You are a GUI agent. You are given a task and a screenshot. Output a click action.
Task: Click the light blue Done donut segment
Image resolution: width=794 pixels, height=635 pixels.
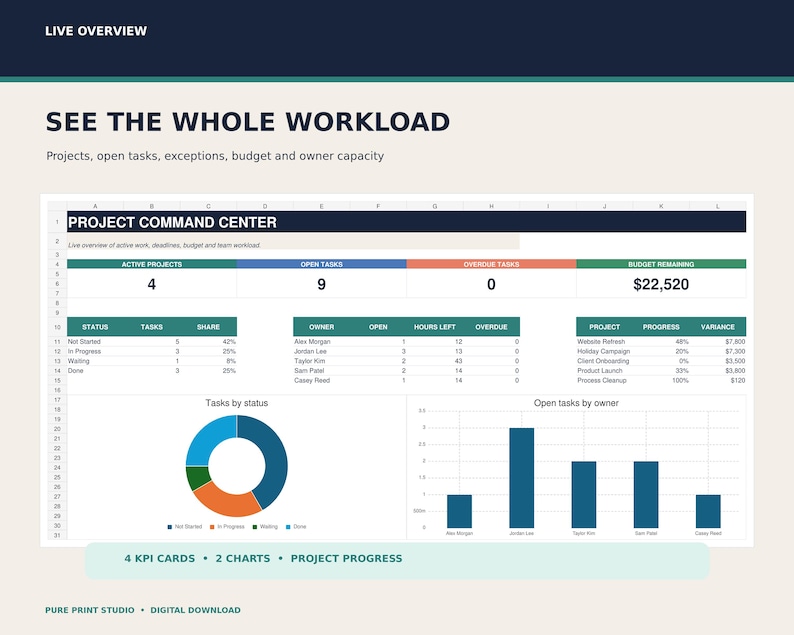point(210,438)
